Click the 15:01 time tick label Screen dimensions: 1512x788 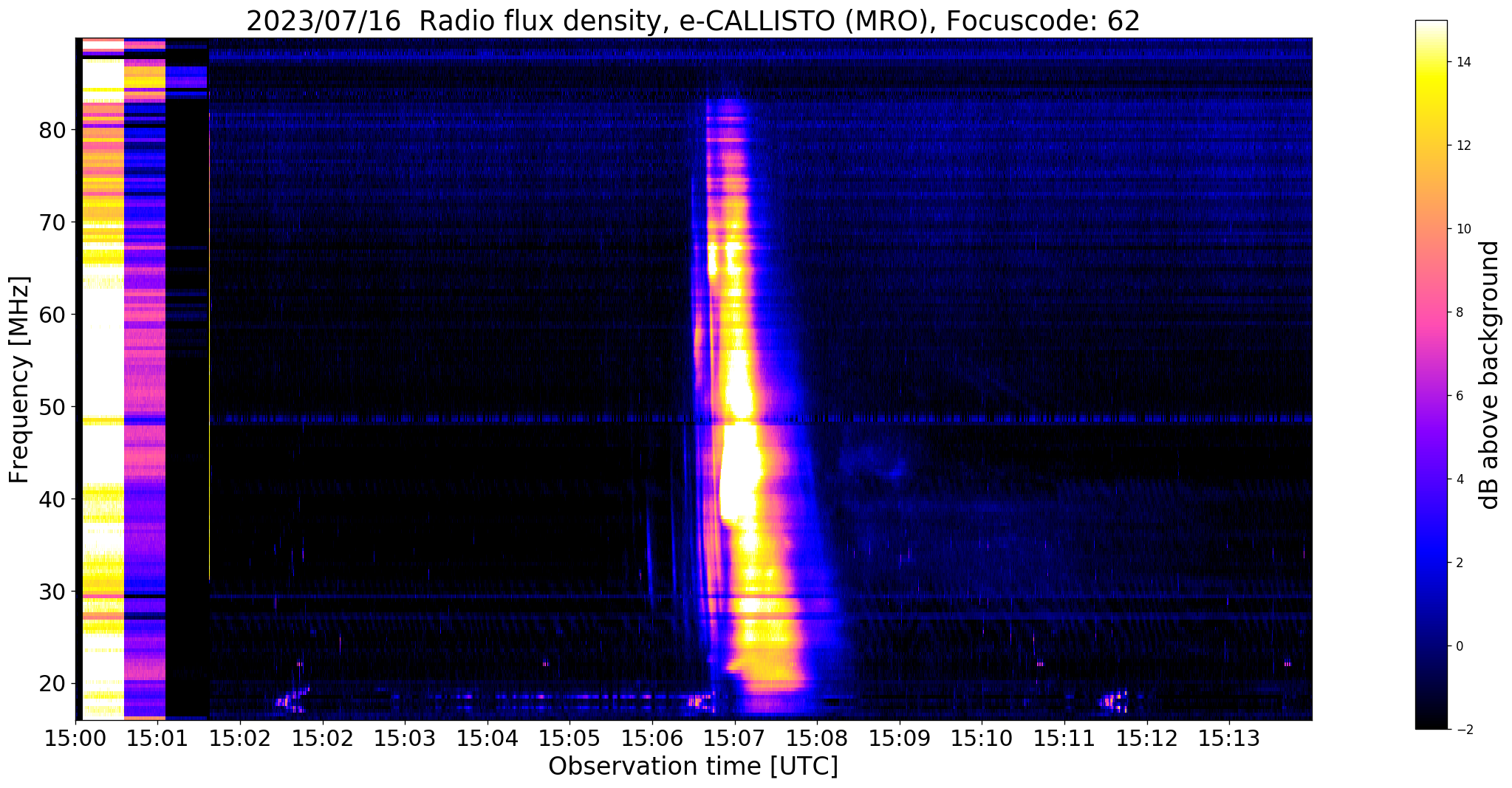click(157, 739)
